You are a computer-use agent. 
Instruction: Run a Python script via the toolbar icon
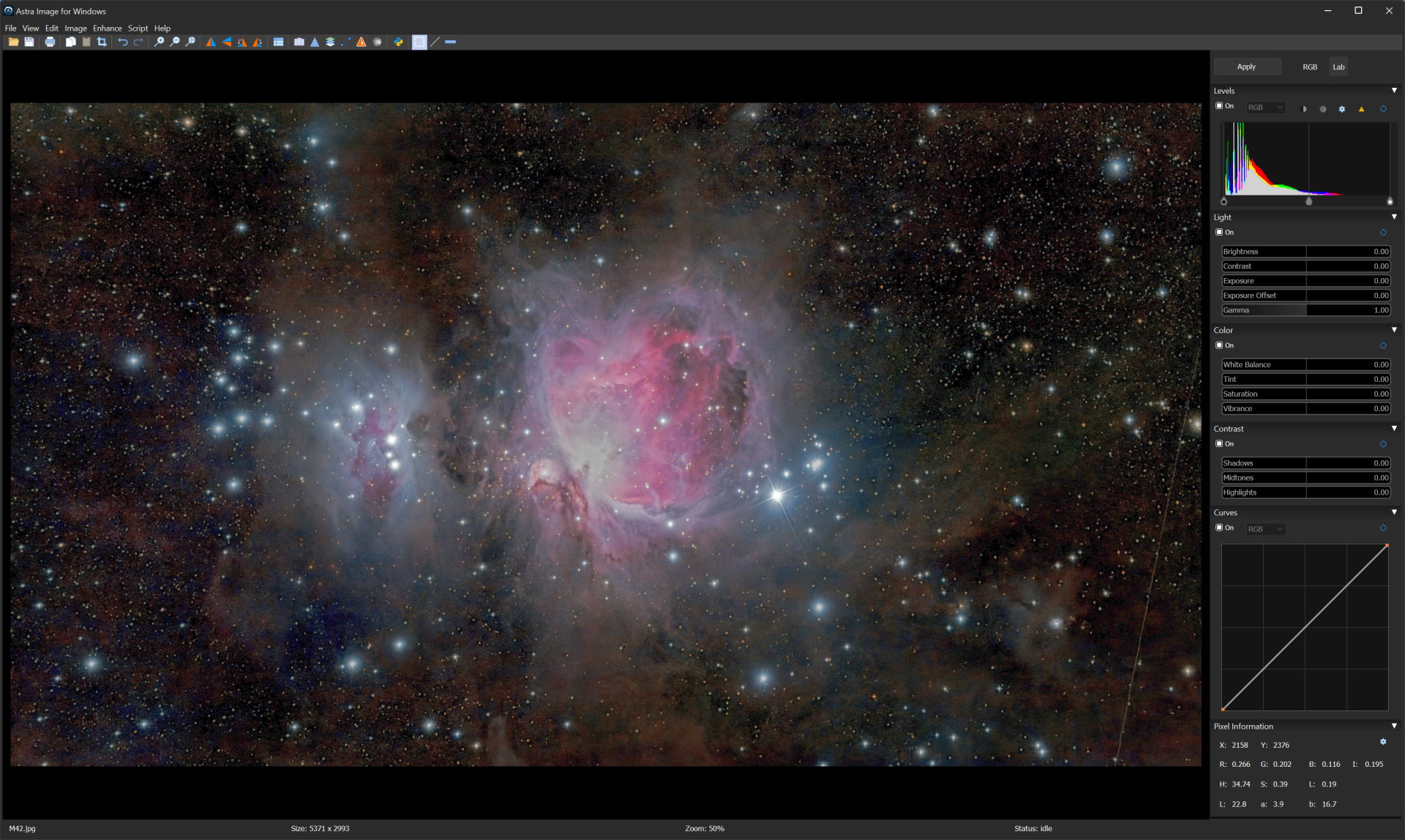pyautogui.click(x=398, y=42)
